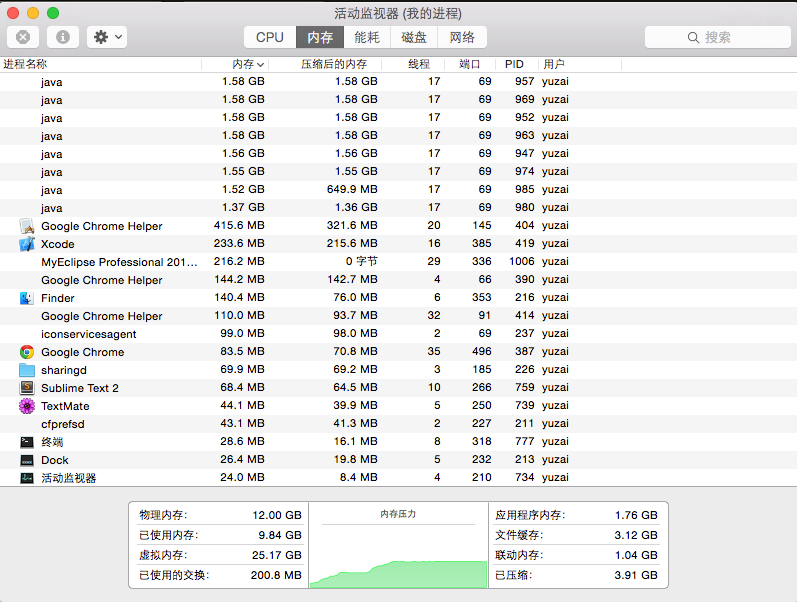The height and width of the screenshot is (602, 797).
Task: Sort by 进程名称 column header
Action: (x=101, y=64)
